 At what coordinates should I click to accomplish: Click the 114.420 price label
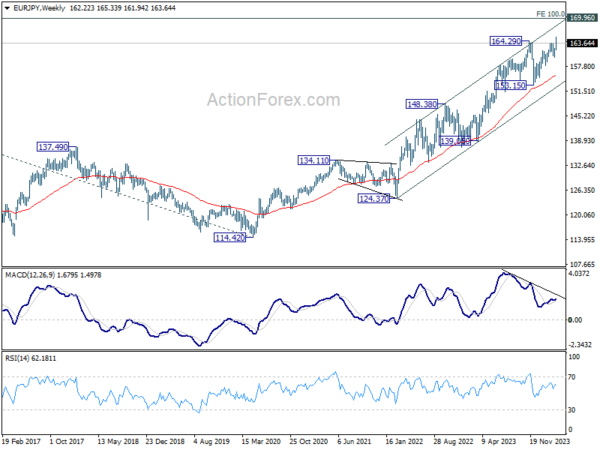pos(230,238)
